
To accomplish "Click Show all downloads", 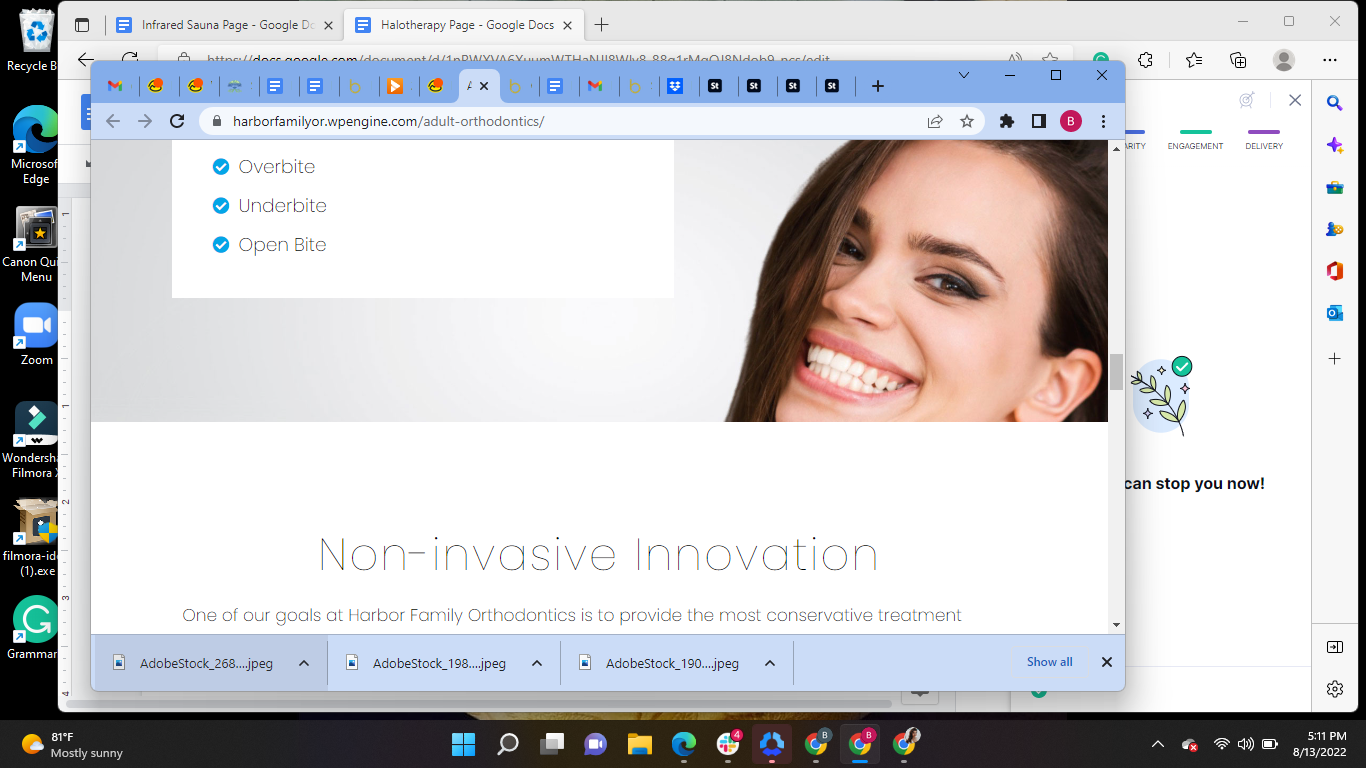I will pyautogui.click(x=1049, y=662).
